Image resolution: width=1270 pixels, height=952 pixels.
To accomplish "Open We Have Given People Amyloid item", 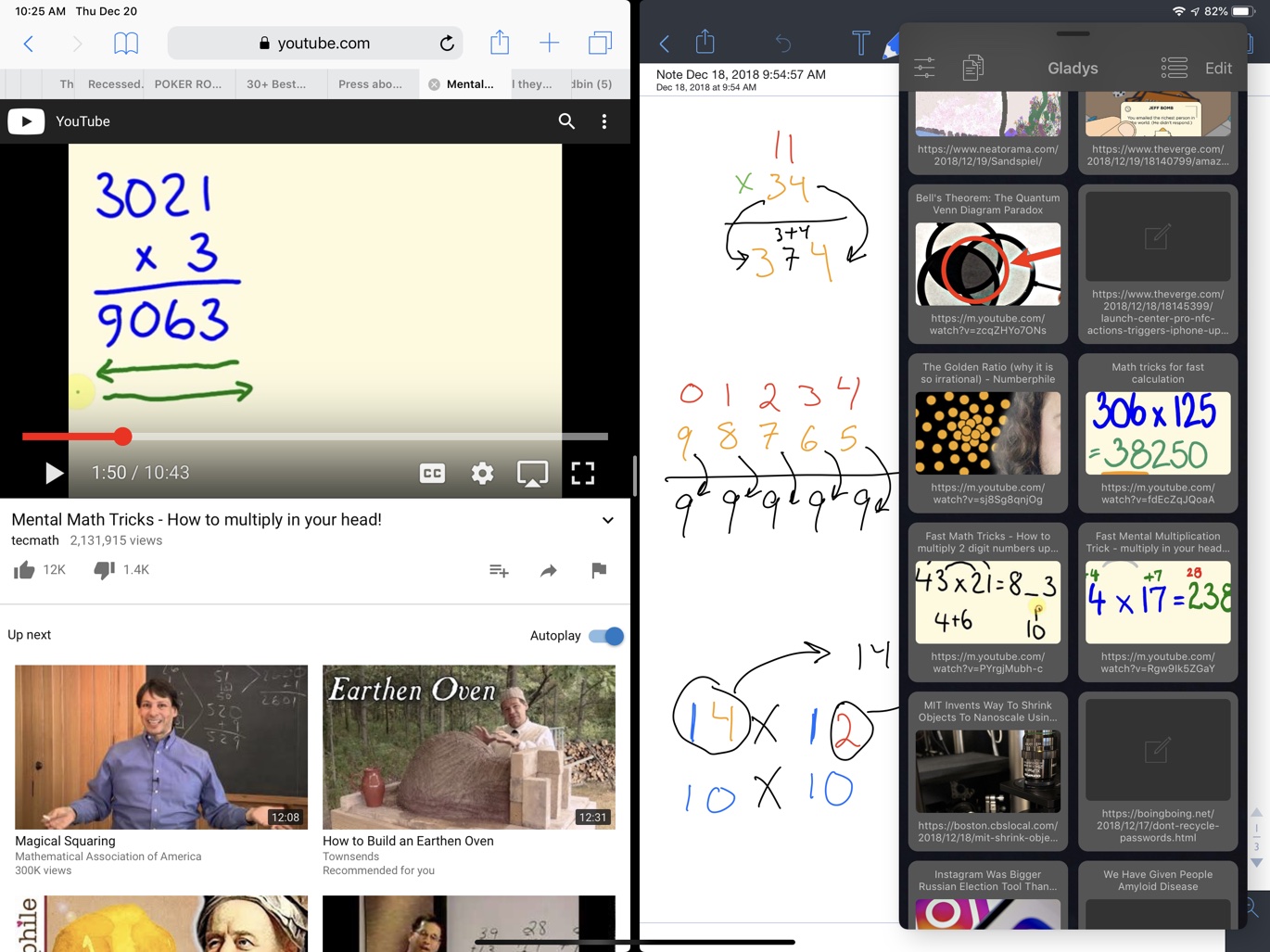I will tap(1158, 895).
